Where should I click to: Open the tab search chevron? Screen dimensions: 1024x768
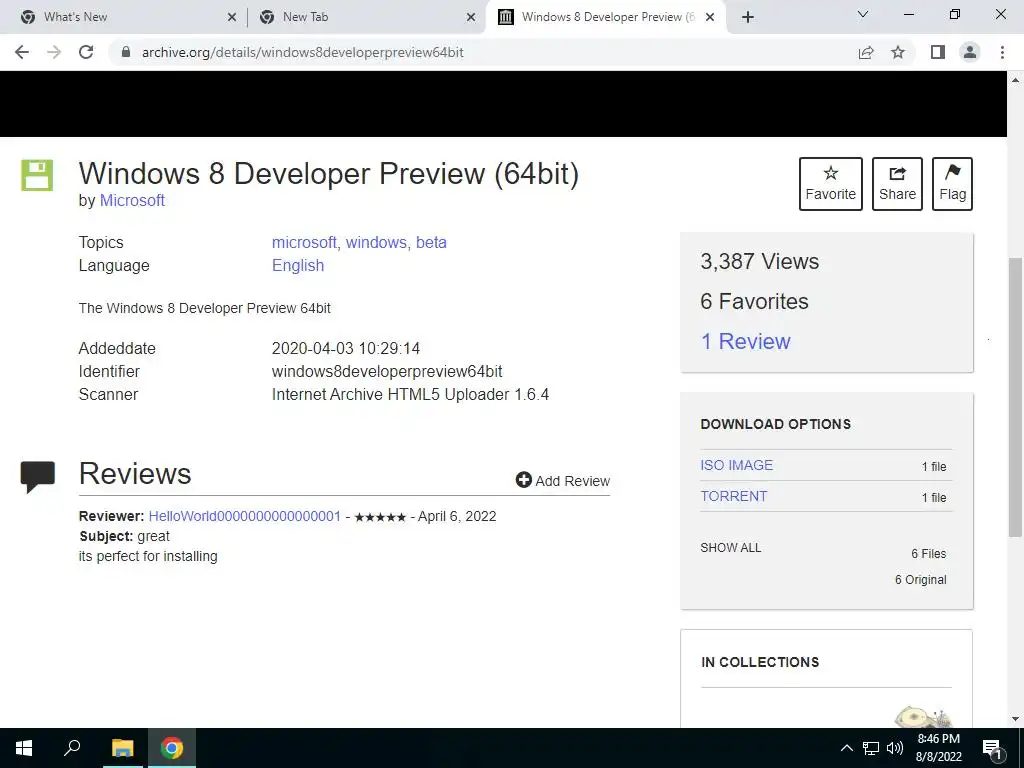click(x=863, y=14)
